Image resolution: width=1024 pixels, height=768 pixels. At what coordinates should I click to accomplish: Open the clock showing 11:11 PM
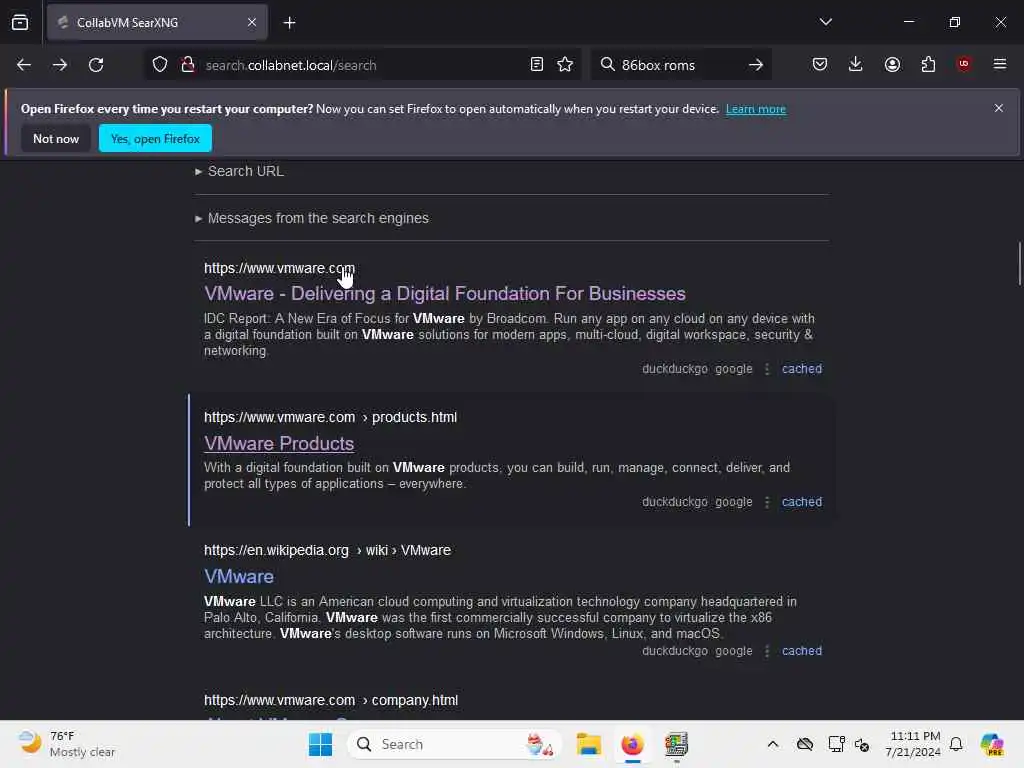(x=914, y=744)
